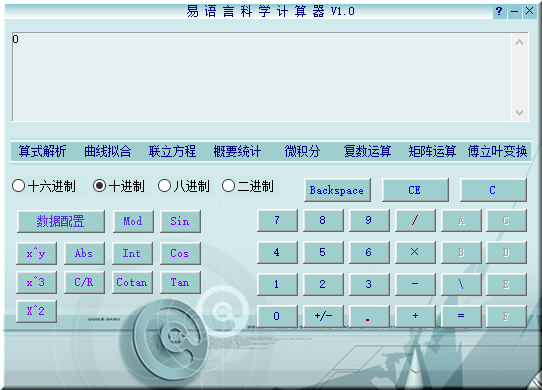Click the multiplication × operator key
This screenshot has height=390, width=542.
coord(415,252)
